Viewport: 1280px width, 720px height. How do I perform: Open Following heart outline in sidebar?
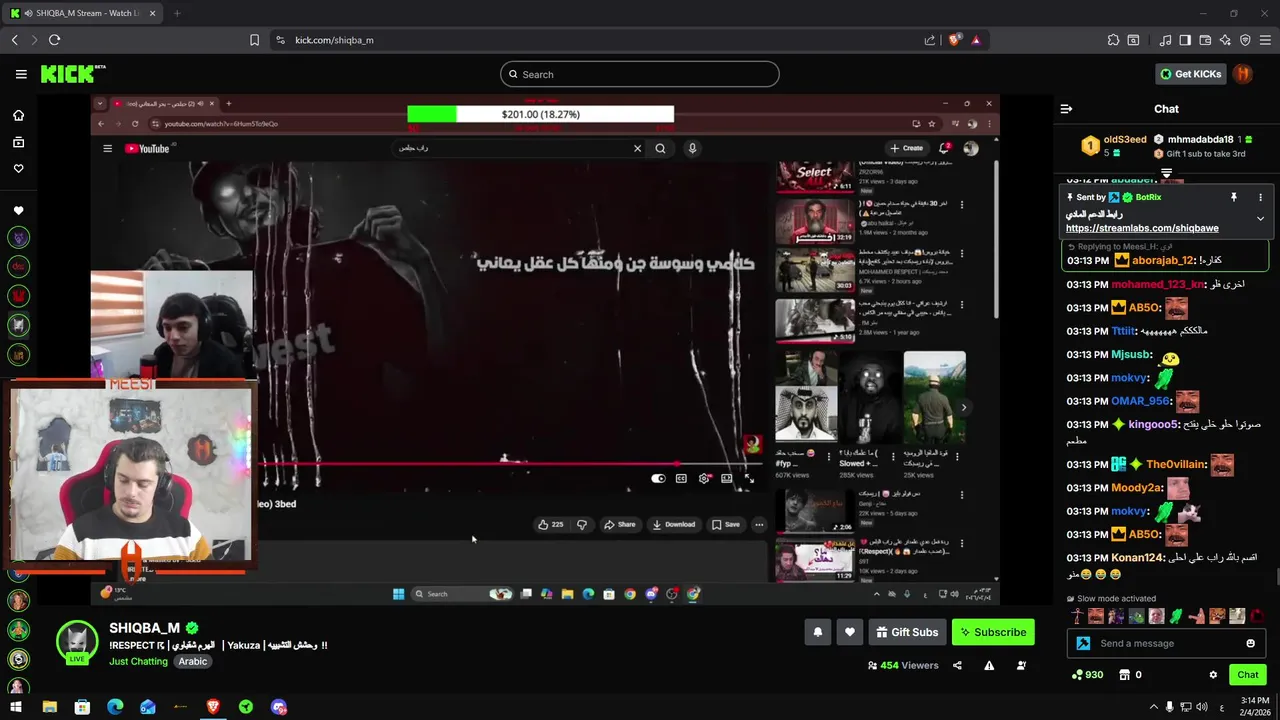pos(18,169)
